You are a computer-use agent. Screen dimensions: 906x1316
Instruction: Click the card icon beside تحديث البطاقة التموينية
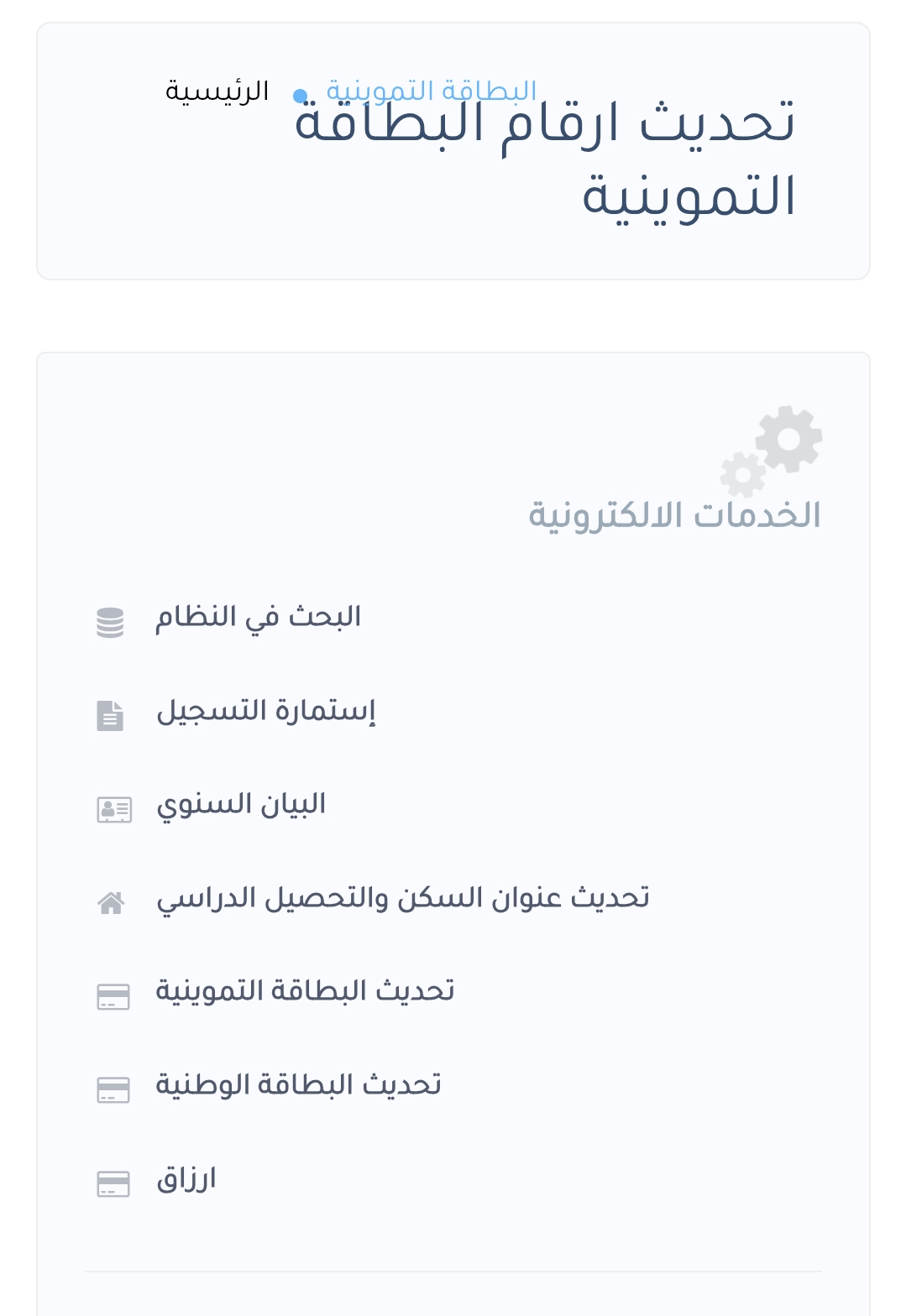(x=113, y=996)
